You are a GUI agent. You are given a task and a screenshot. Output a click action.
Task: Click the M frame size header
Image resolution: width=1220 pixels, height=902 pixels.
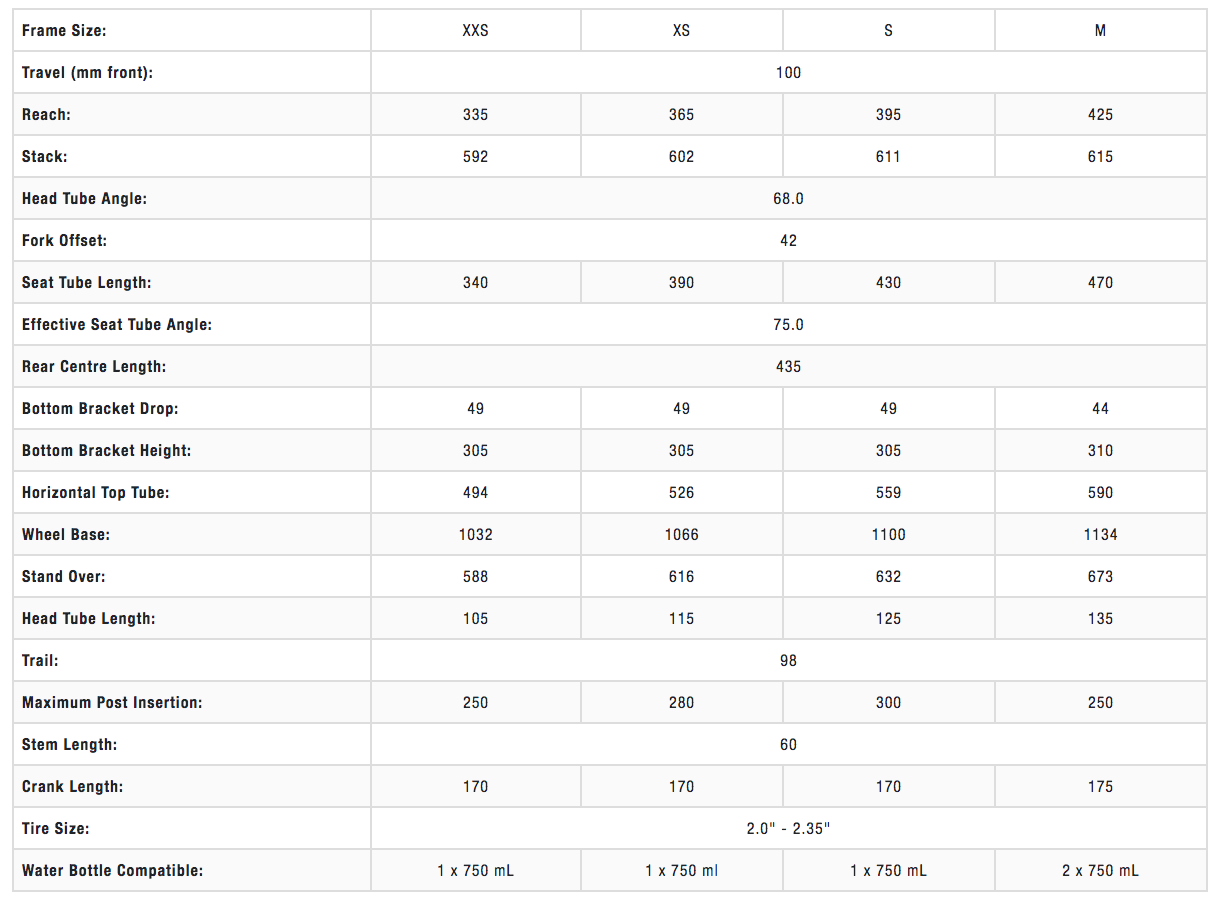[x=1100, y=30]
